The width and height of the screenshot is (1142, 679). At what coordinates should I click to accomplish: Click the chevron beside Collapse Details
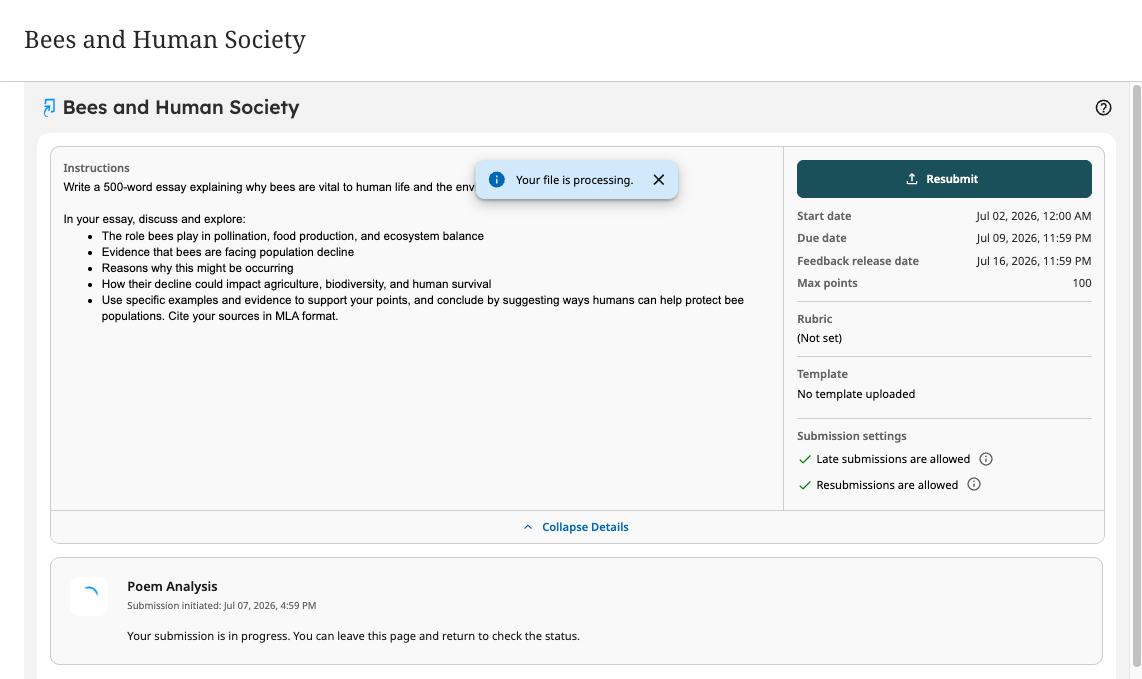click(x=528, y=527)
